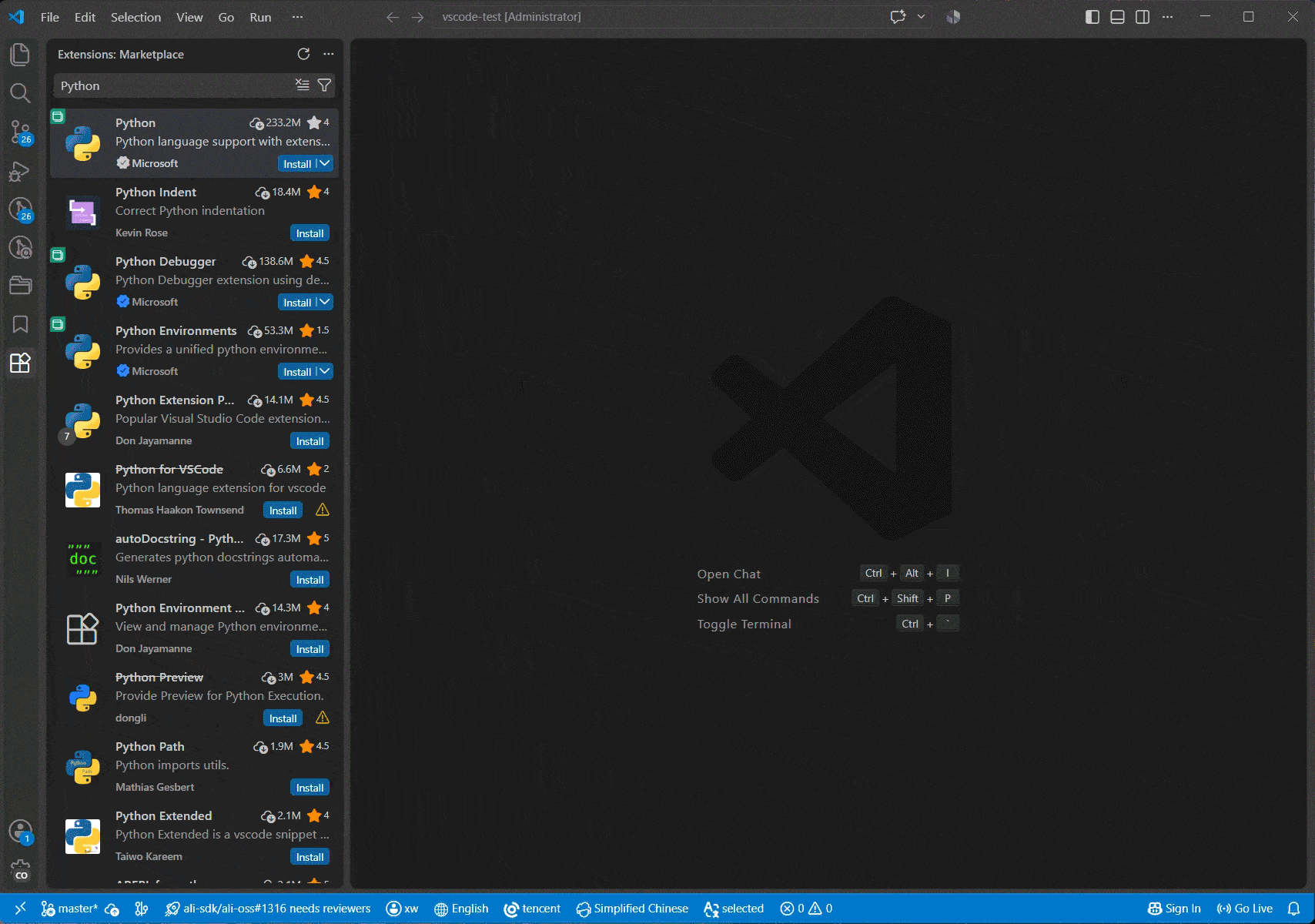The image size is (1315, 924).
Task: Open Copilot chat icon in title bar
Action: [x=898, y=17]
